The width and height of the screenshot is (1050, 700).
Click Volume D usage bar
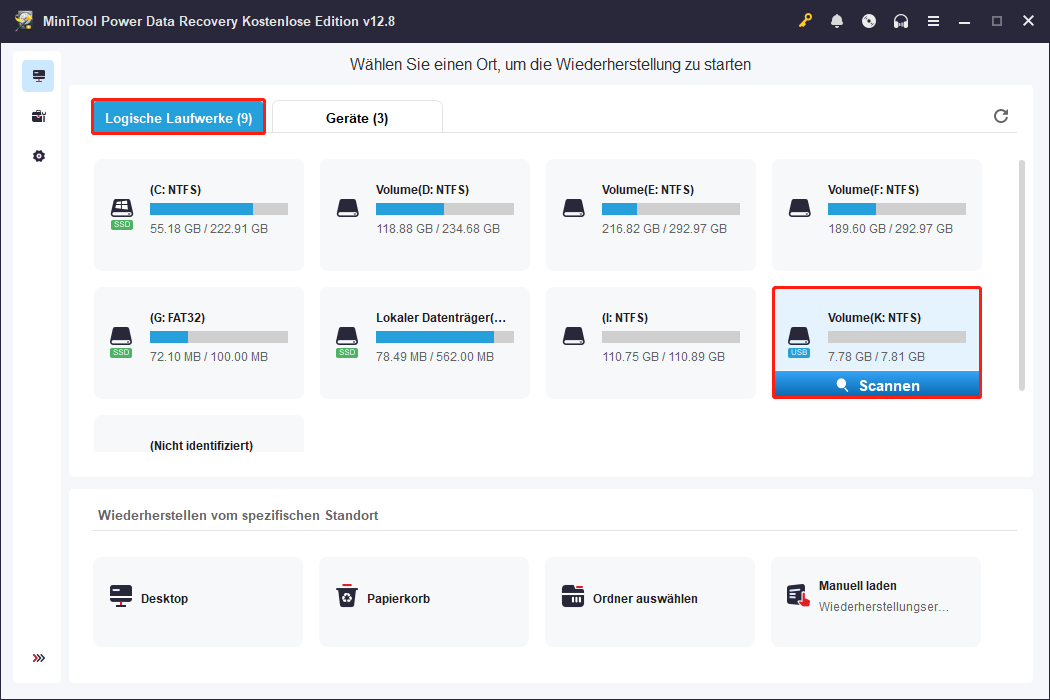(445, 209)
